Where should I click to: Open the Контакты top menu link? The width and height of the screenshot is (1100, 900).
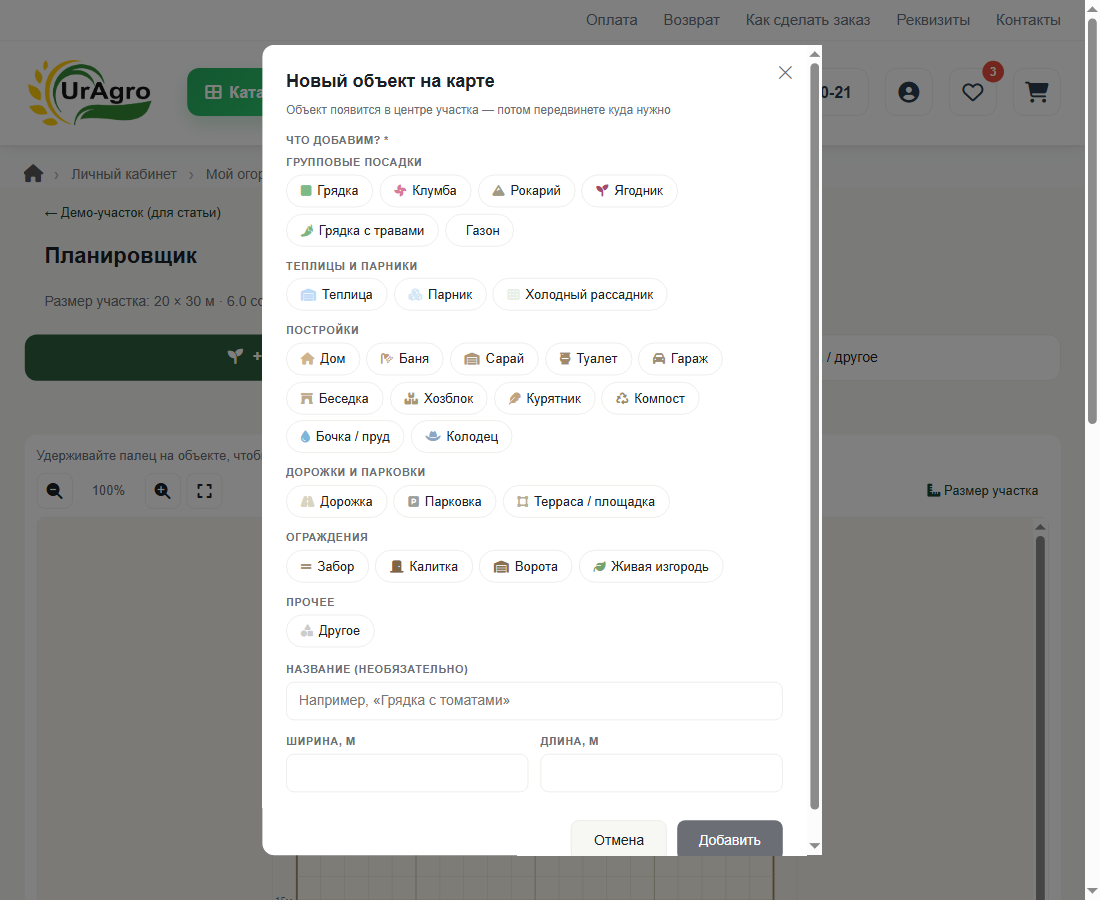click(x=1028, y=20)
